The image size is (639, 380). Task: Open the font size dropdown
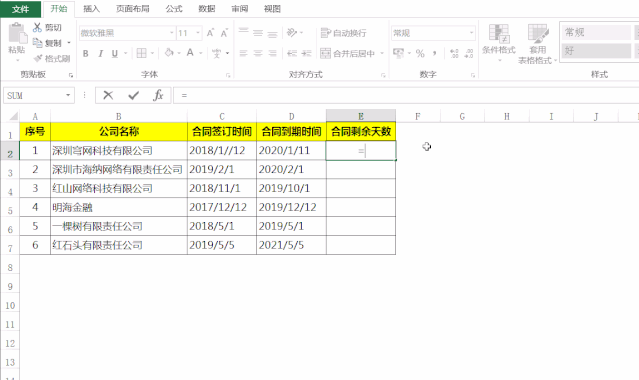click(x=198, y=33)
